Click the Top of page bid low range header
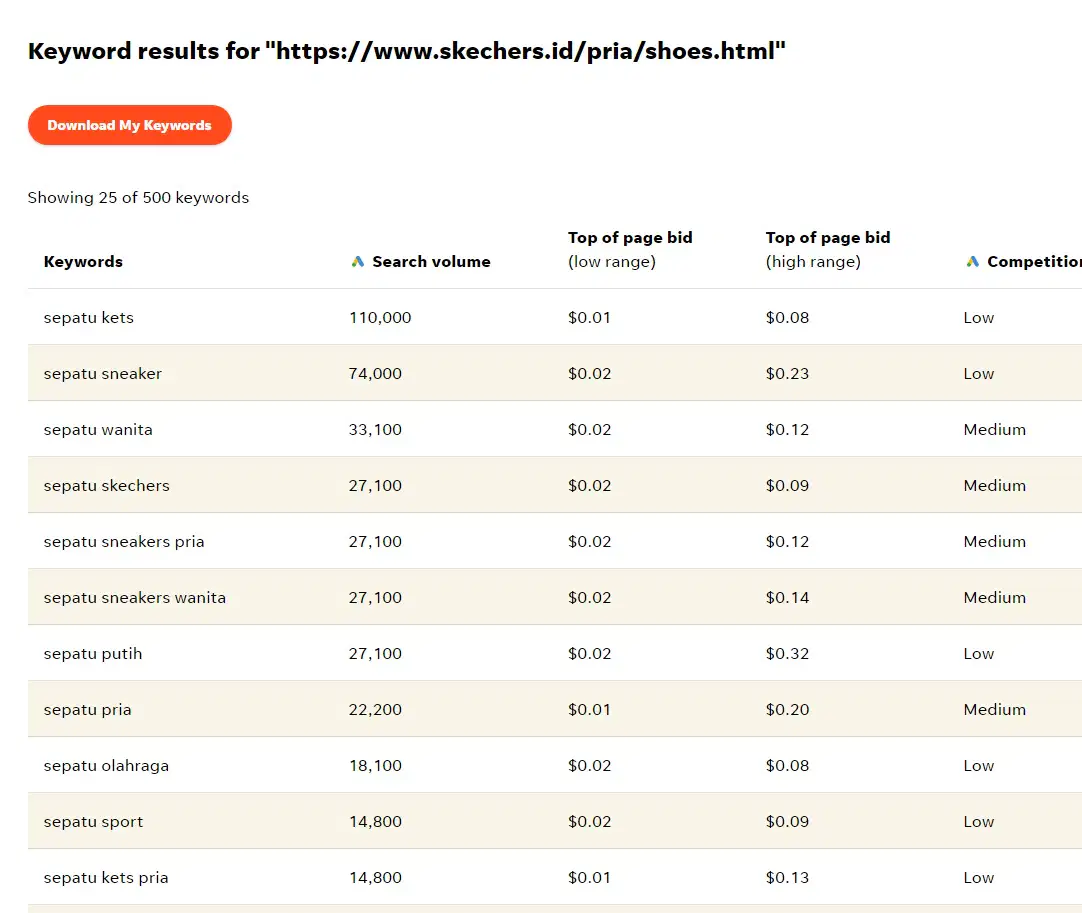The height and width of the screenshot is (913, 1082). (x=630, y=249)
